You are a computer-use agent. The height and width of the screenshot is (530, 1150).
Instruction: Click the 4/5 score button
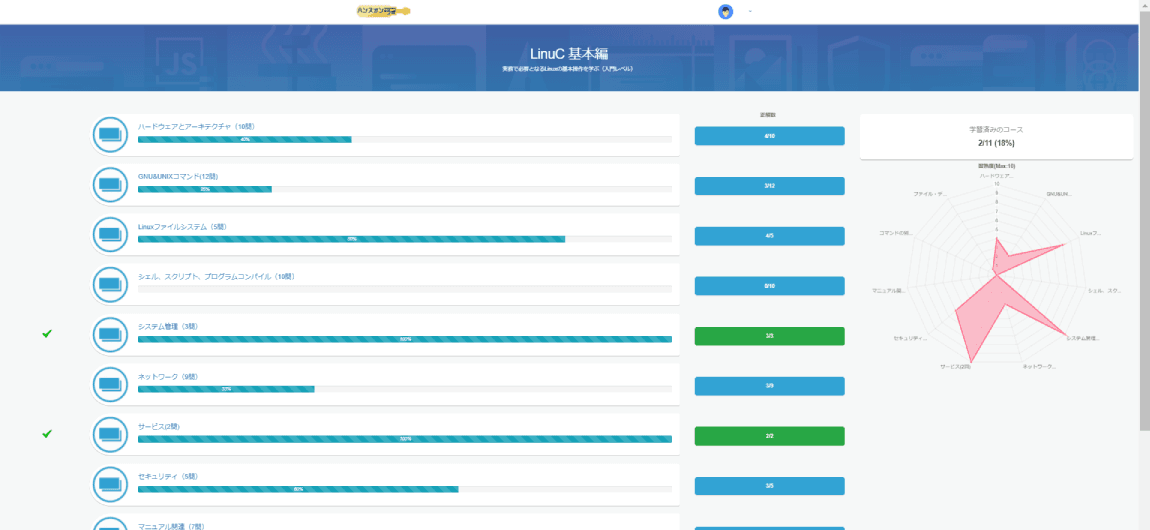pos(769,236)
